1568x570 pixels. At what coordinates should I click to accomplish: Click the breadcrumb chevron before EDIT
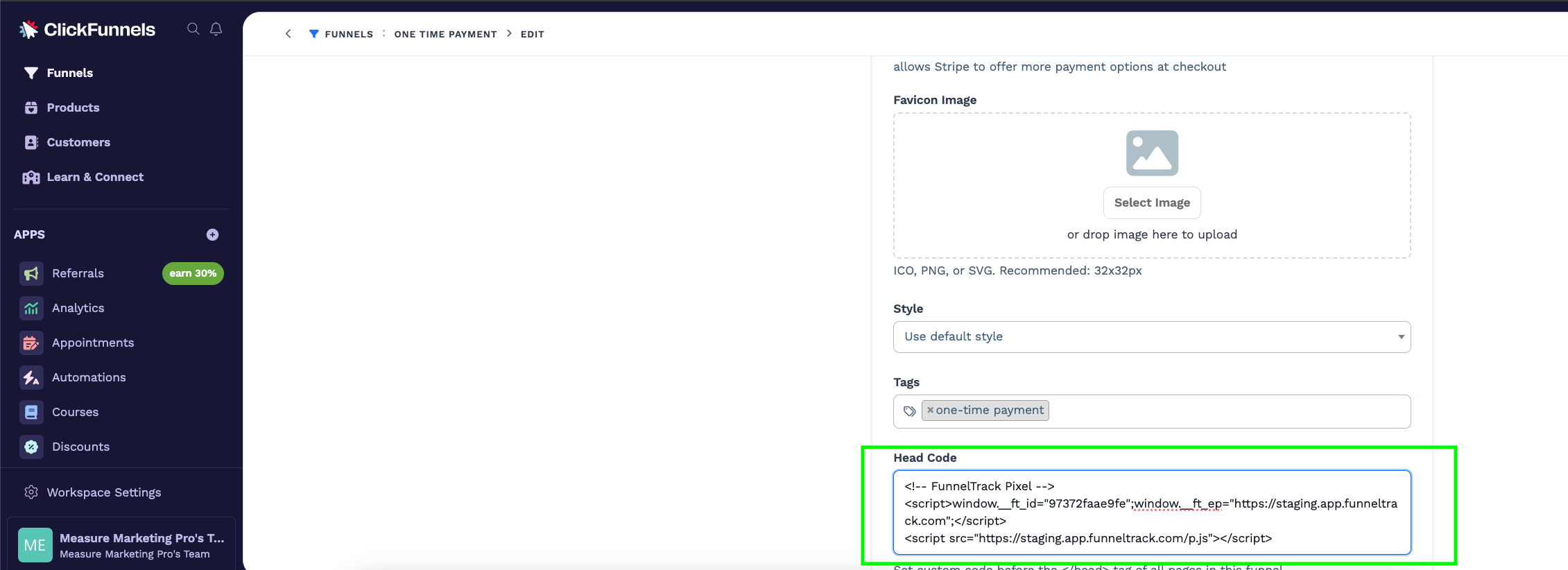click(509, 33)
